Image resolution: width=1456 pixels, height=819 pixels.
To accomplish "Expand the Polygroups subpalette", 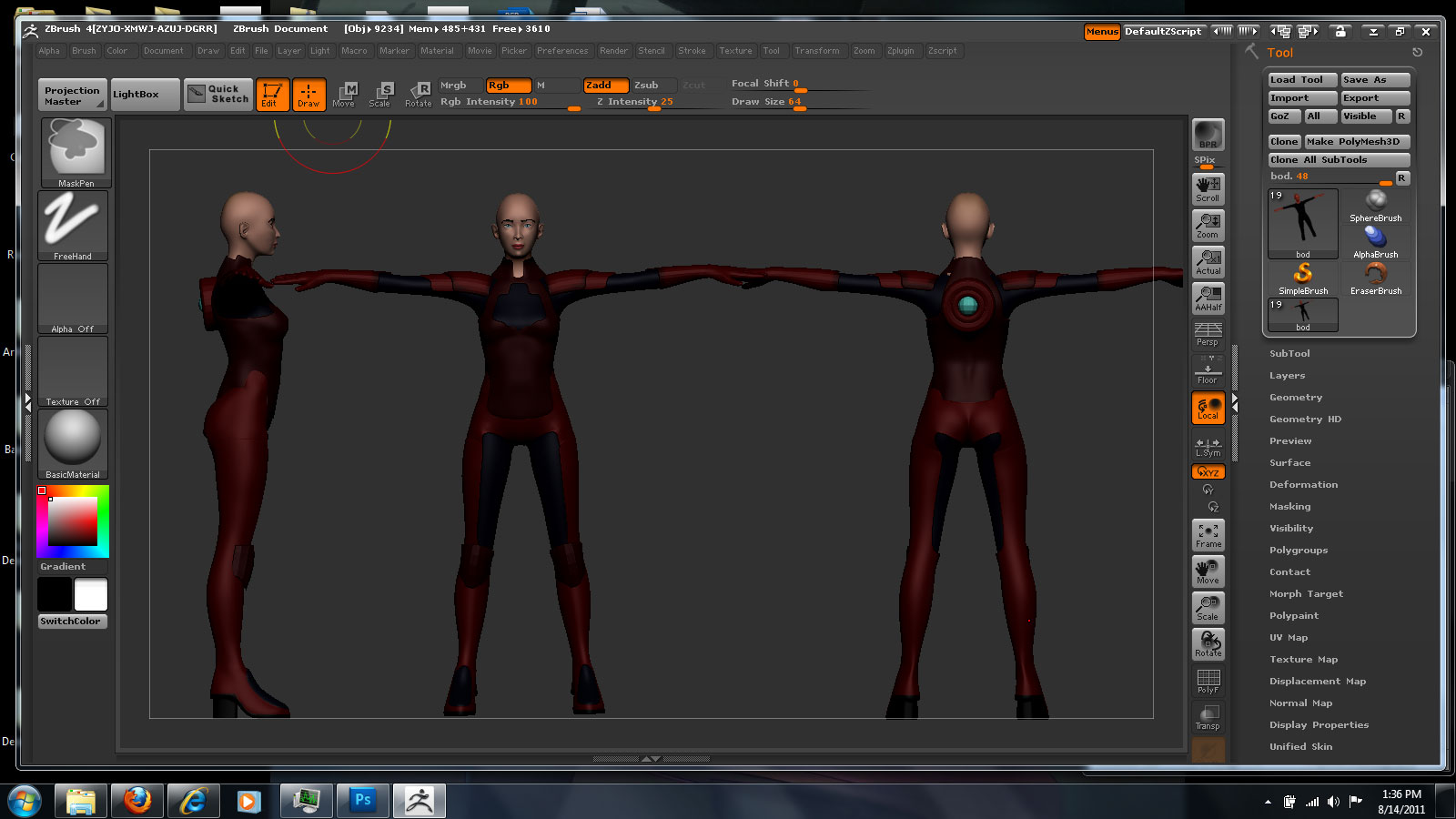I will 1299,550.
